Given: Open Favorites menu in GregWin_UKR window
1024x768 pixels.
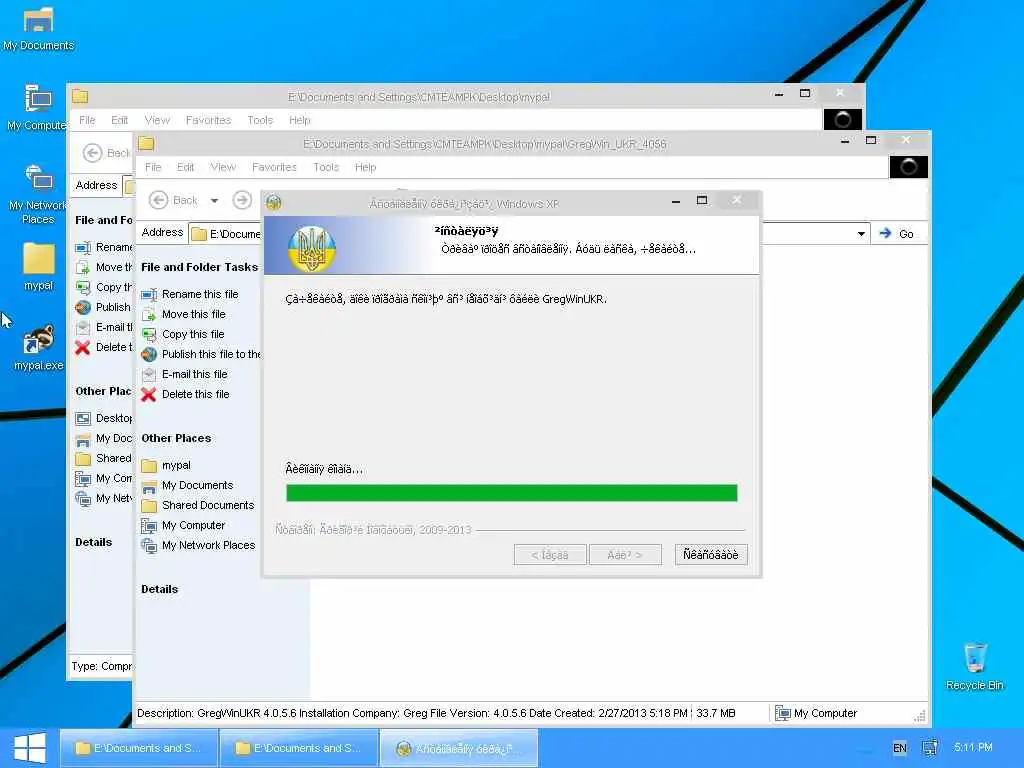Looking at the screenshot, I should 274,167.
